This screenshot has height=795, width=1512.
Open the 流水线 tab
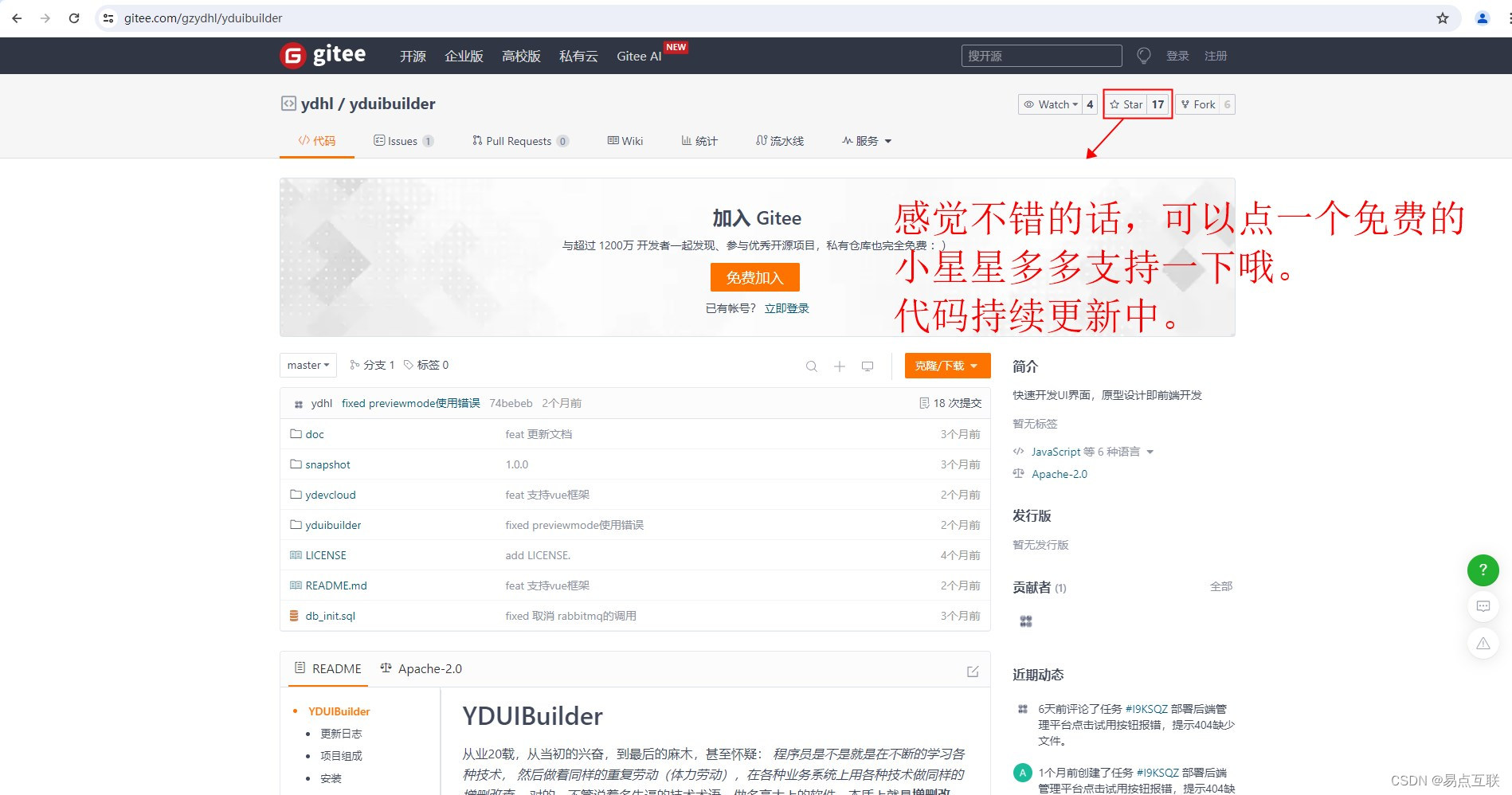pyautogui.click(x=779, y=141)
